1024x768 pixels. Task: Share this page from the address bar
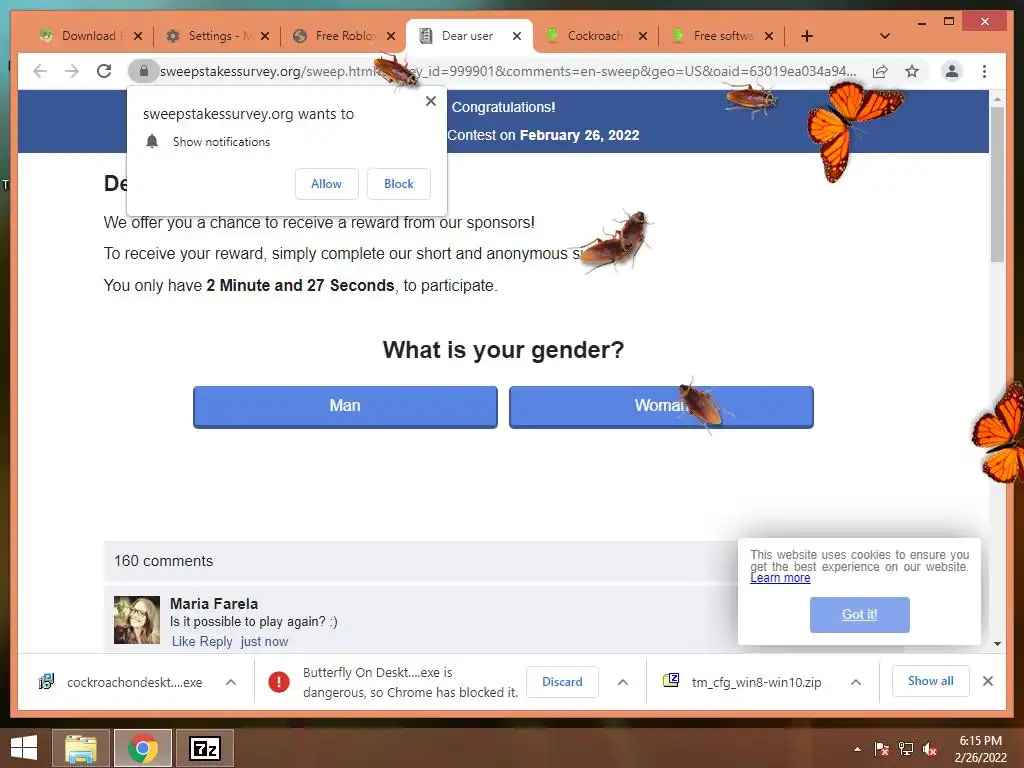880,71
